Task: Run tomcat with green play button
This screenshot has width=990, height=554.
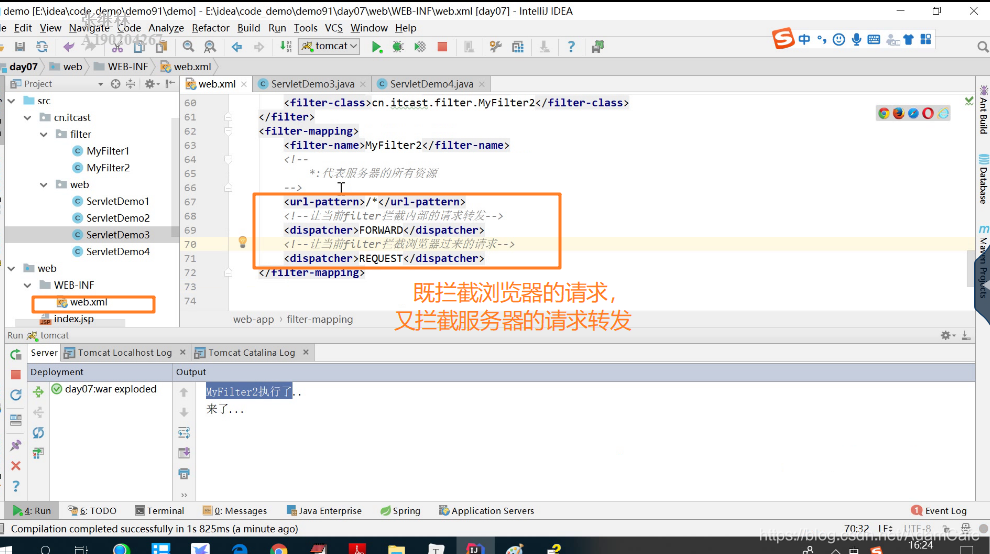Action: click(377, 47)
